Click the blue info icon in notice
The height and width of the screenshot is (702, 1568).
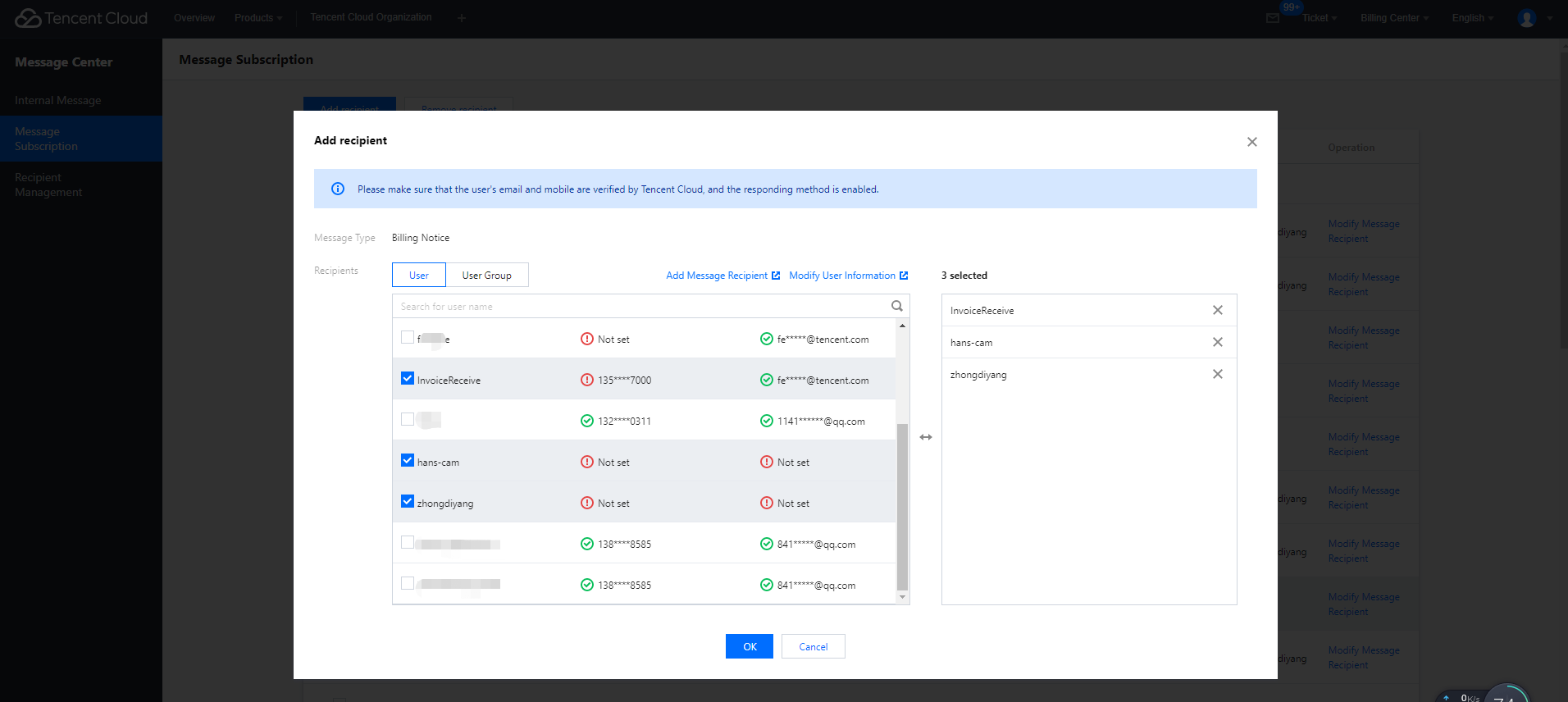coord(338,189)
